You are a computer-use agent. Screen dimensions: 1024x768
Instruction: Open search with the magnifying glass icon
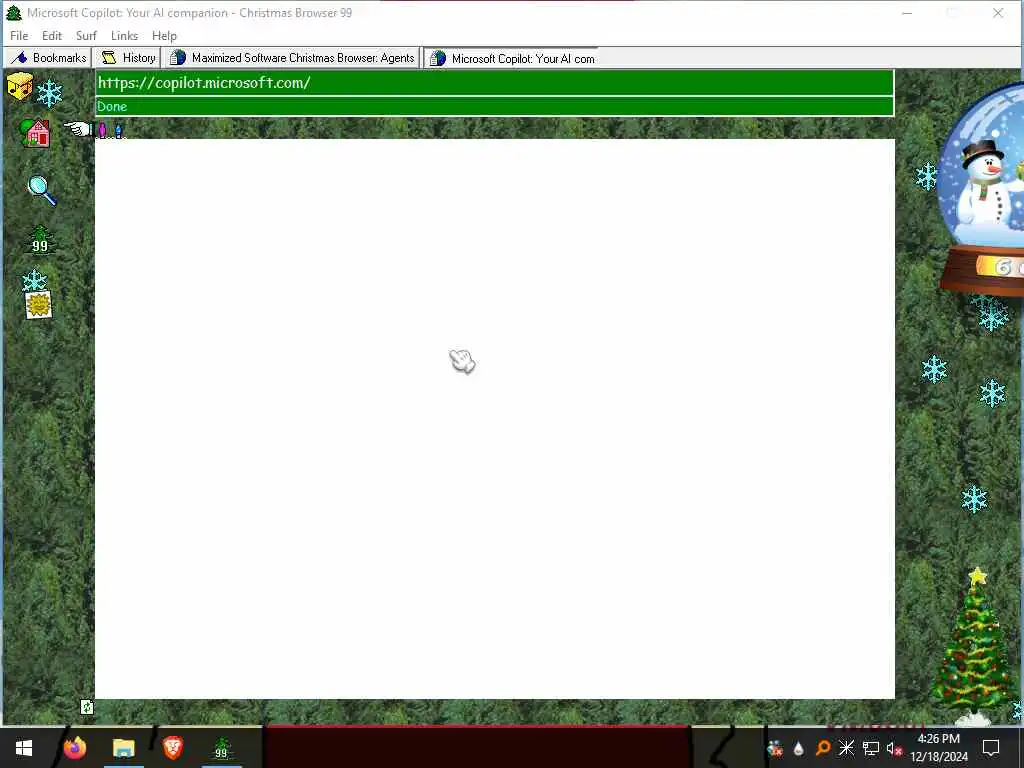click(x=42, y=190)
